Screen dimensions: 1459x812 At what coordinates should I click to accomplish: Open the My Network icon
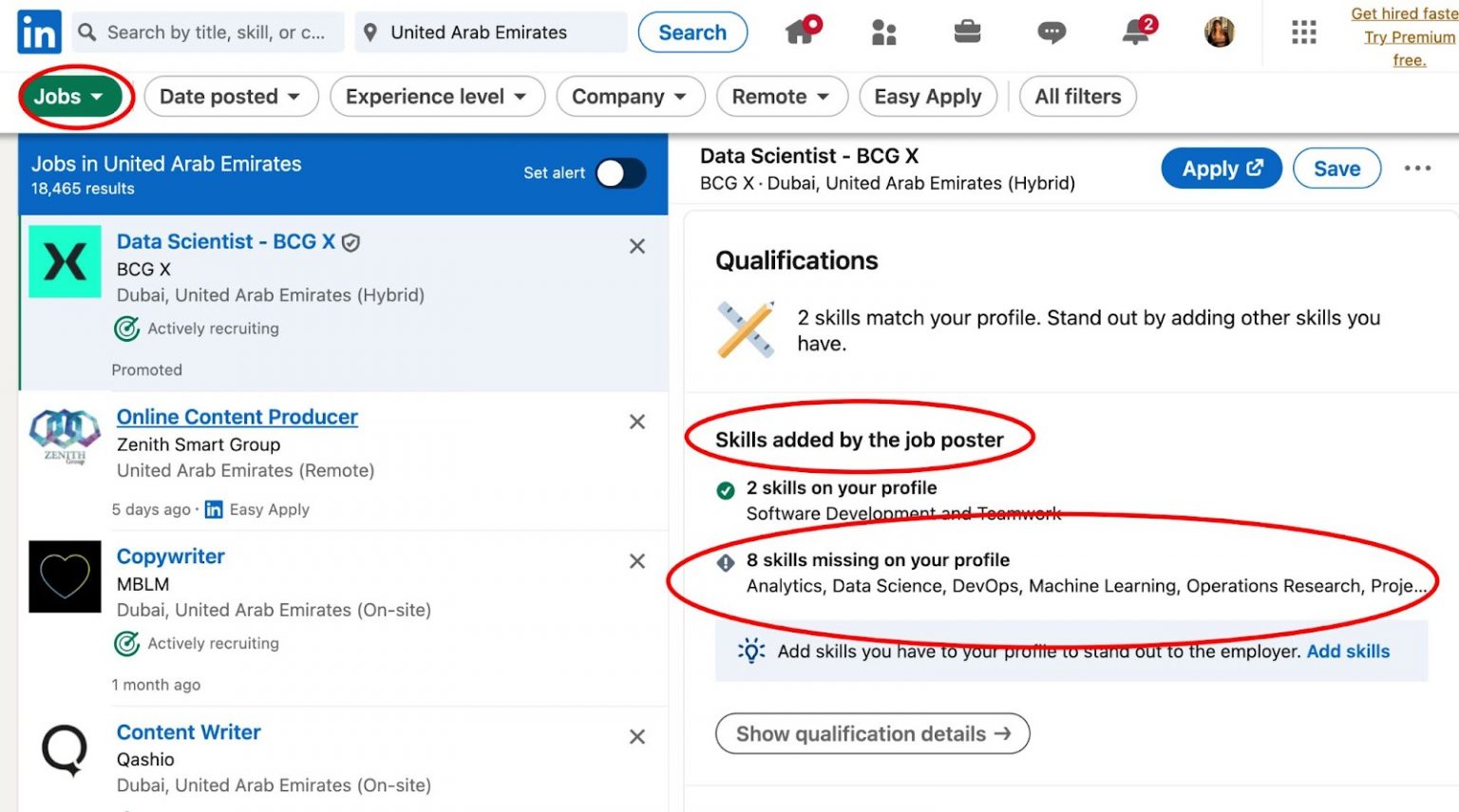coord(883,31)
